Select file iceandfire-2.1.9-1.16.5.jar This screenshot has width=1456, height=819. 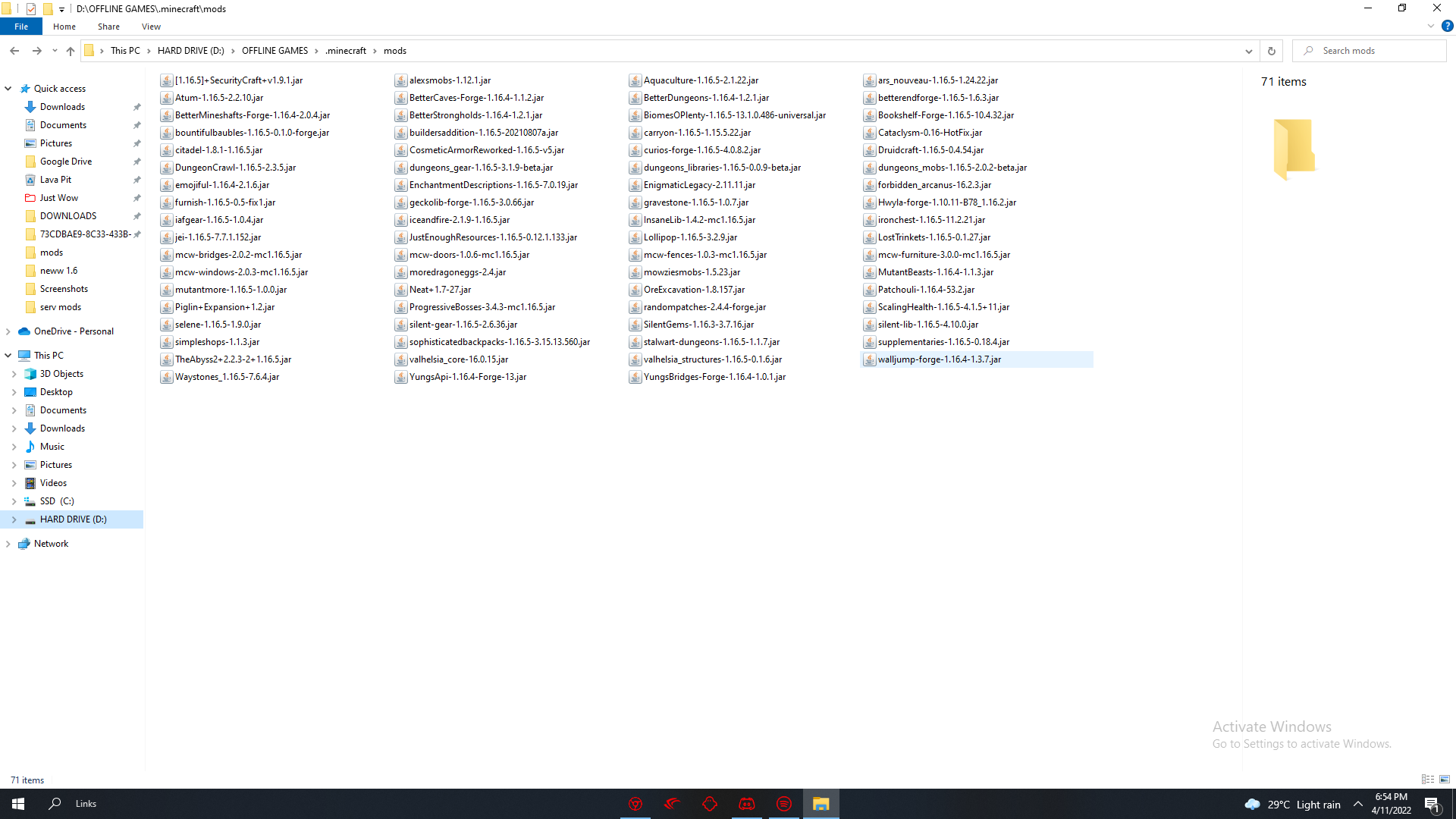point(460,220)
